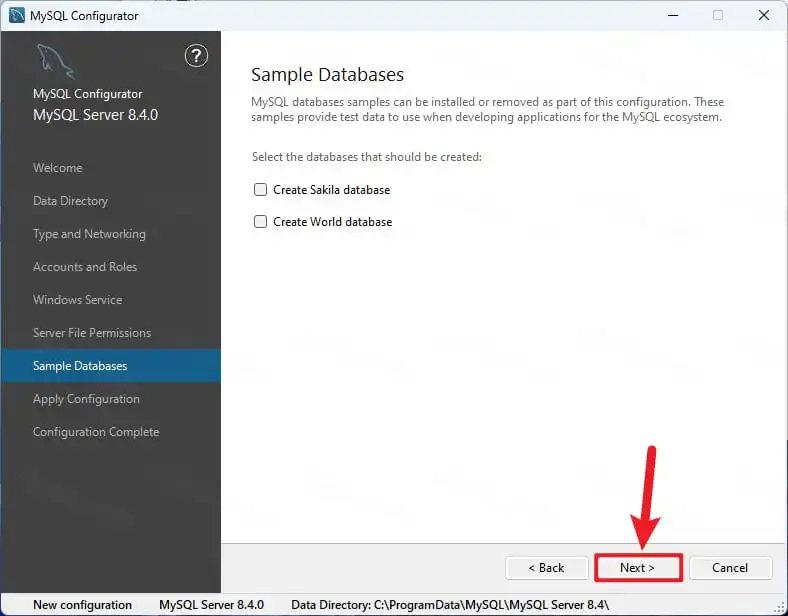
Task: Open Accounts and Roles step
Action: coord(85,267)
